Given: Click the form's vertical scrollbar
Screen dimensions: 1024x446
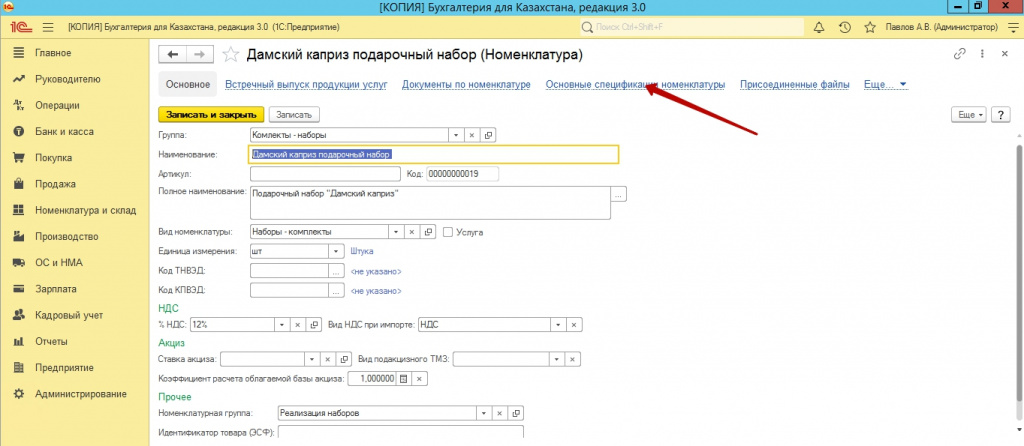Looking at the screenshot, I should 1019,274.
